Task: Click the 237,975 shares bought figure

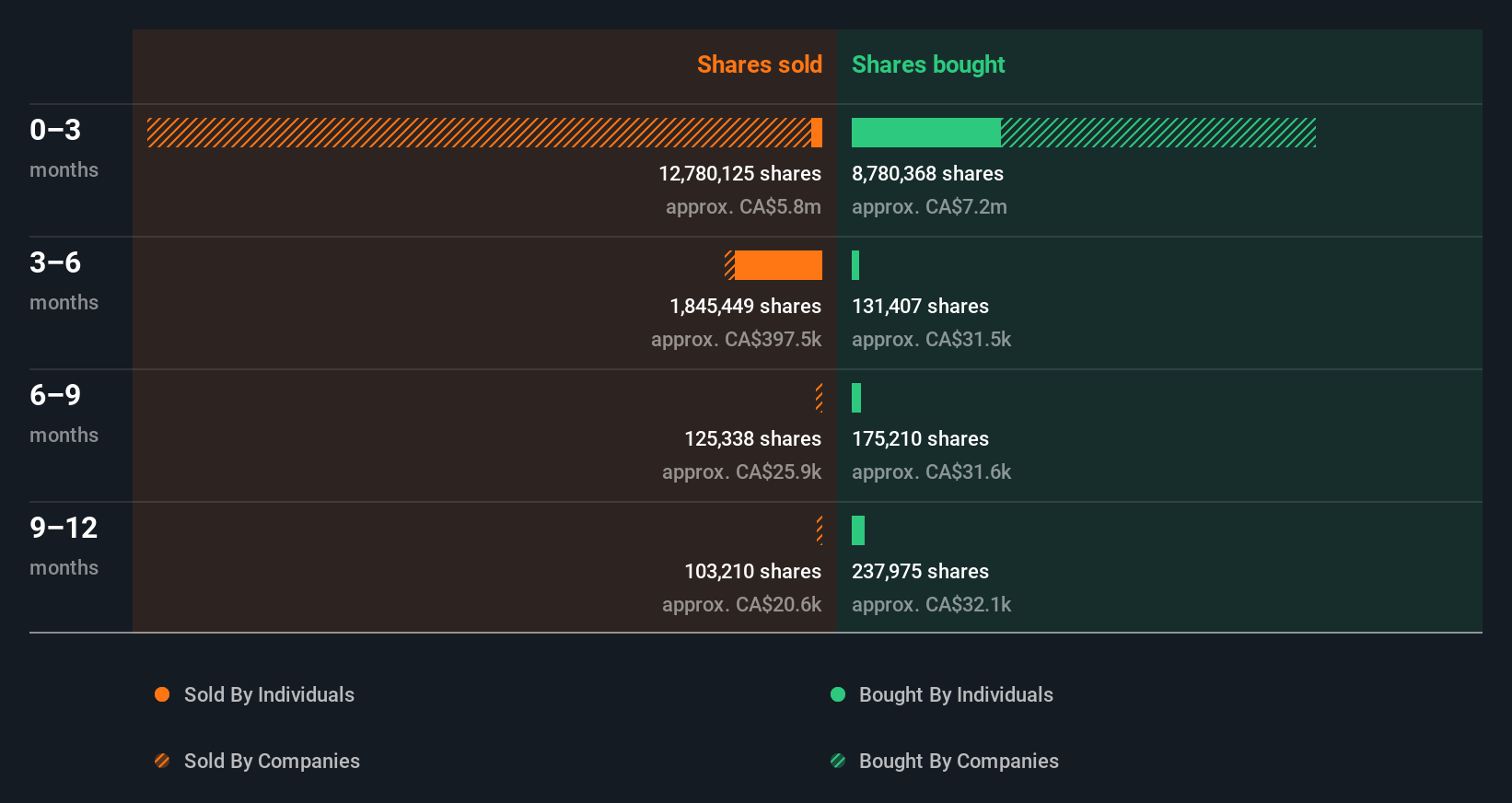Action: tap(920, 571)
